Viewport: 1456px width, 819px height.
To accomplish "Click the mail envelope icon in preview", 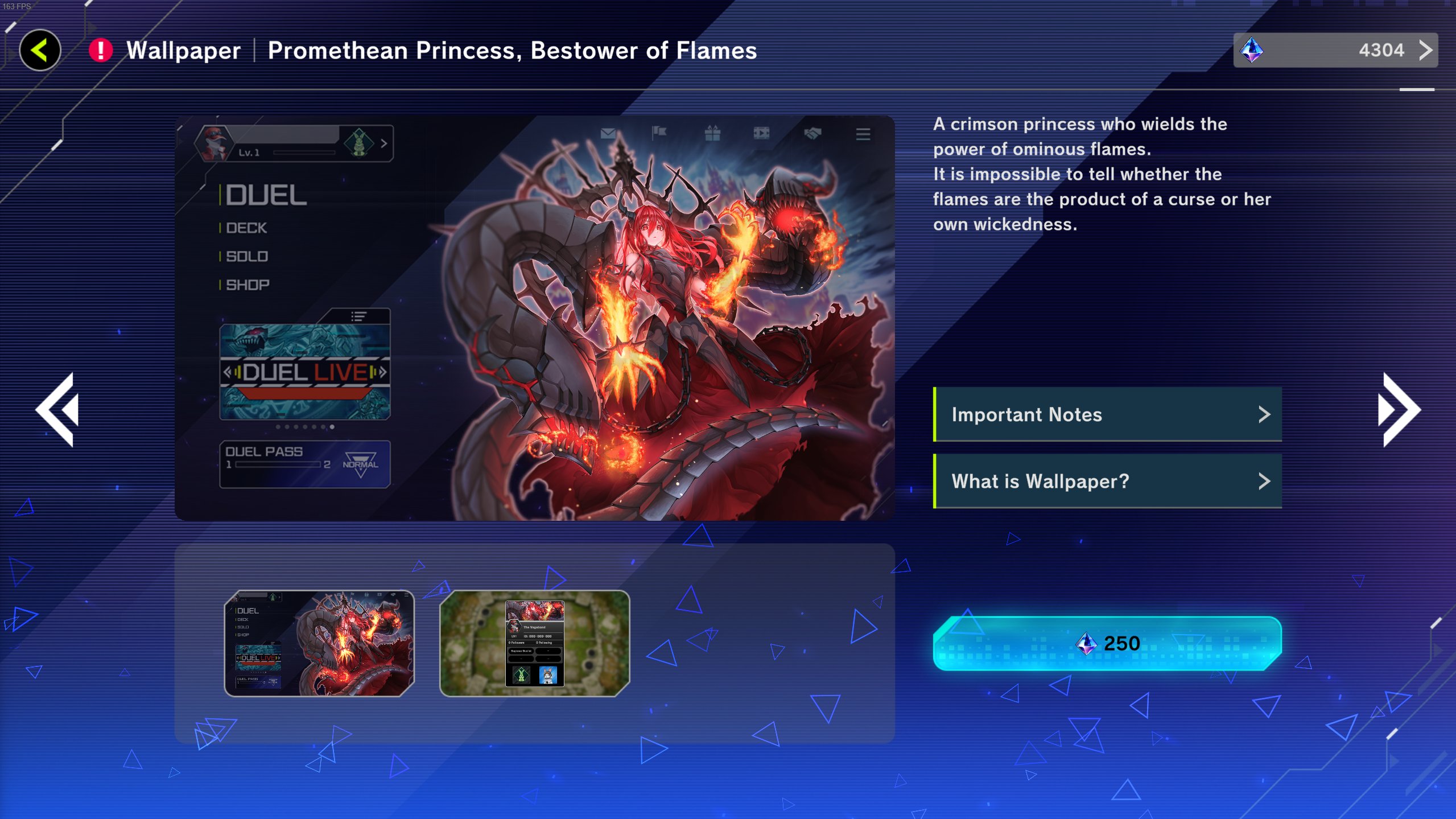I will click(608, 133).
